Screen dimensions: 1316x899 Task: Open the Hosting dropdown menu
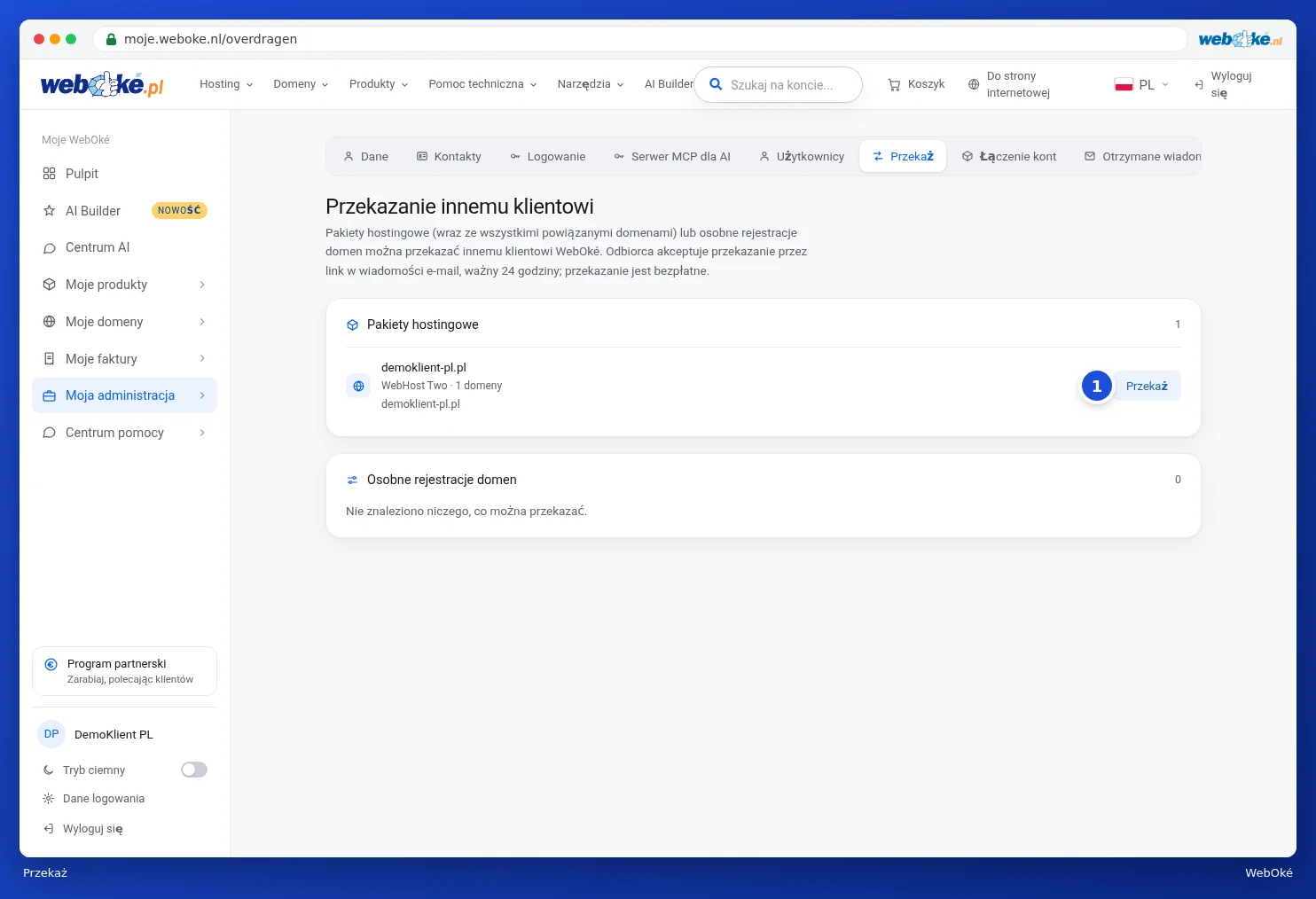(226, 84)
